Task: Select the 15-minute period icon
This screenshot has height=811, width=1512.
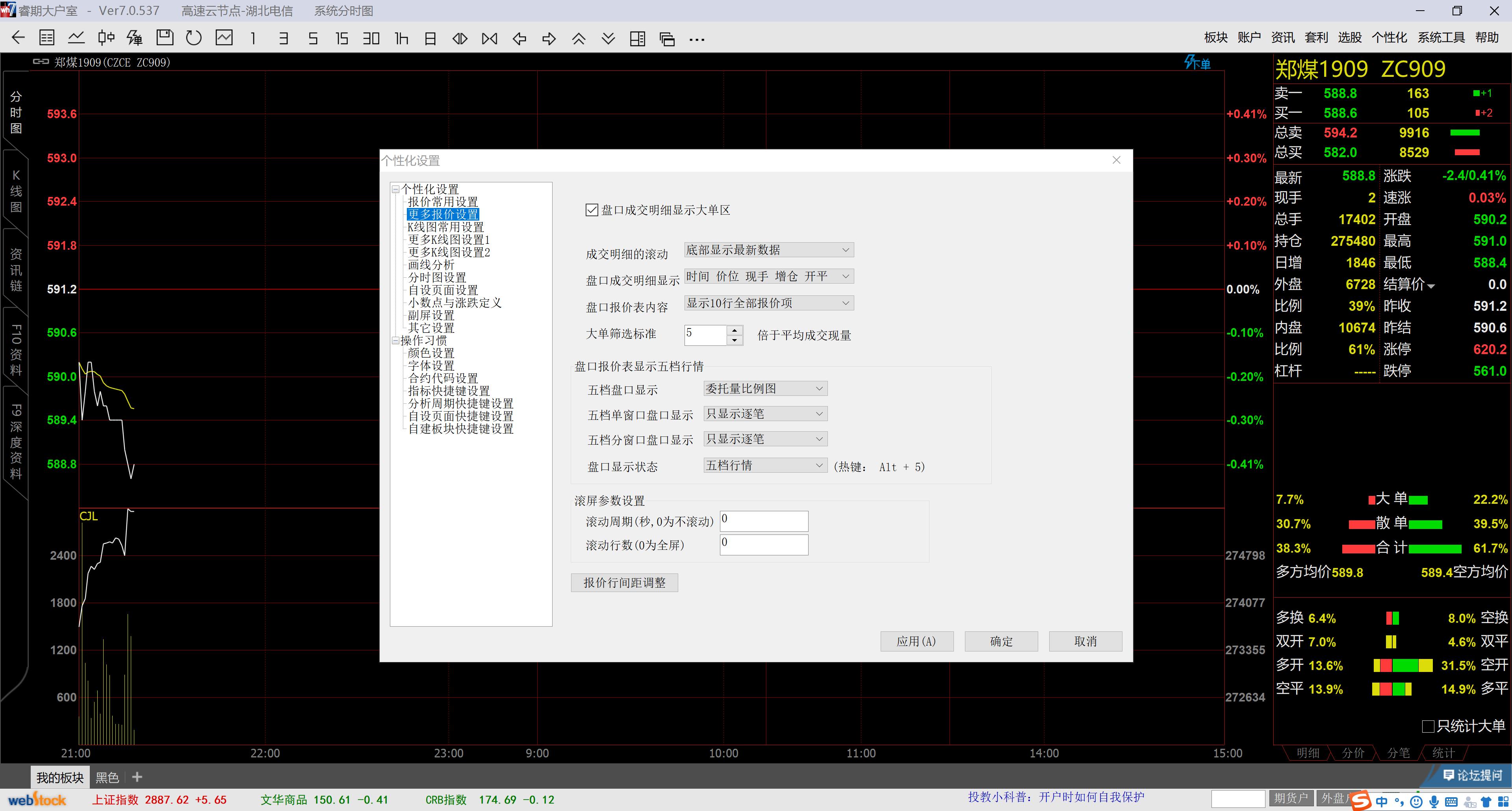Action: [x=341, y=39]
